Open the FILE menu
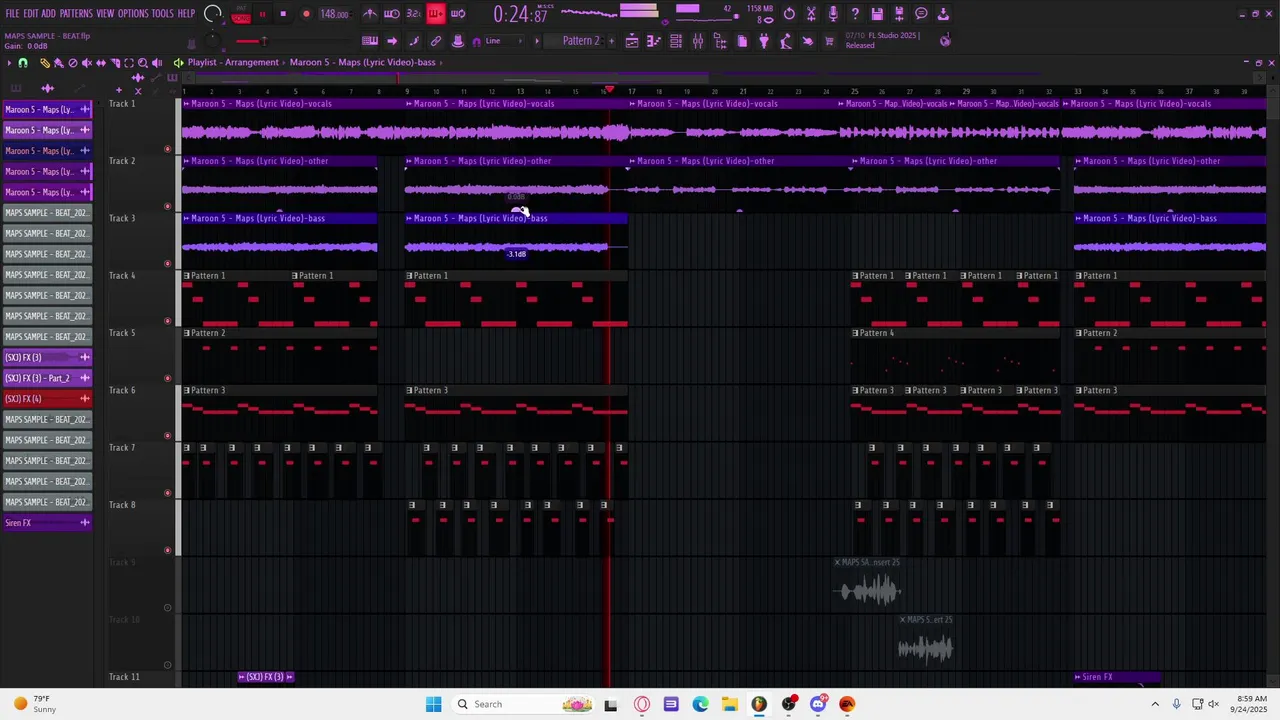 [x=12, y=14]
